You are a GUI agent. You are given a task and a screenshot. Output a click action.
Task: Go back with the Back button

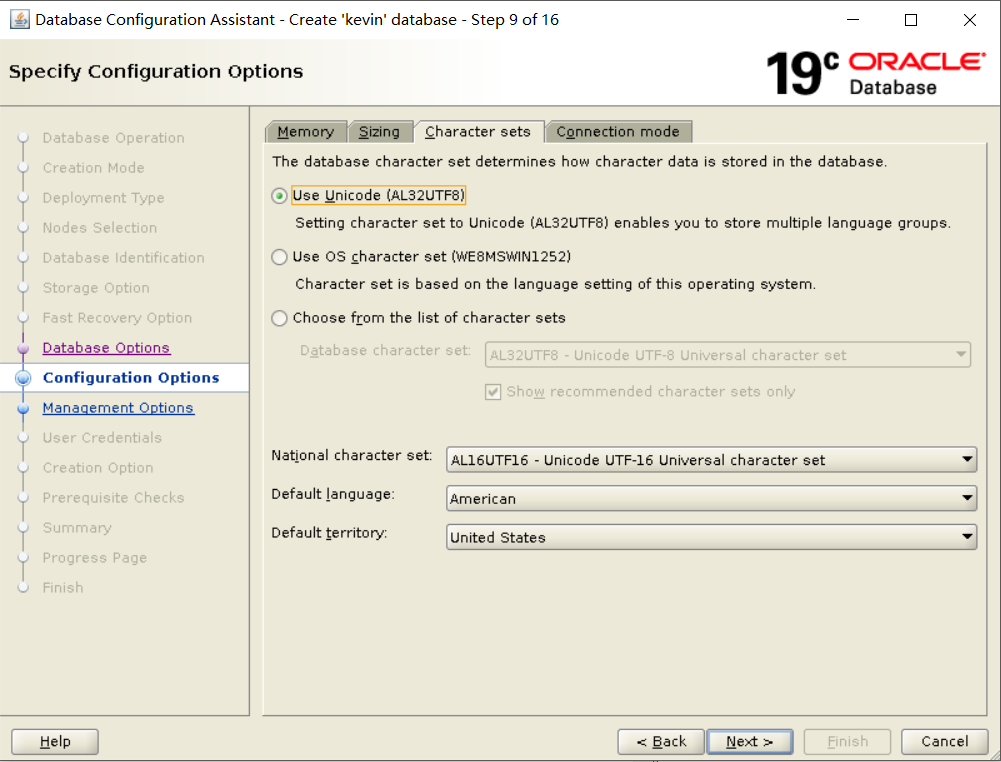coord(661,742)
